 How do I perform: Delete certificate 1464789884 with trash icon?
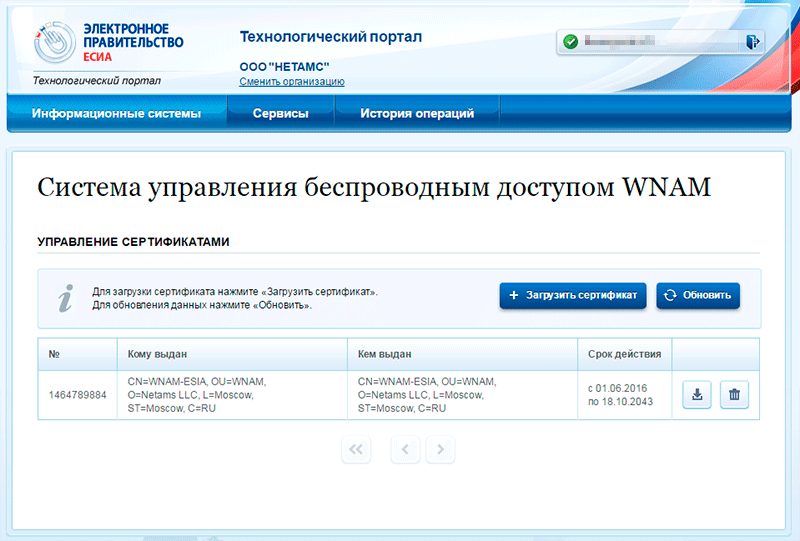(x=734, y=395)
